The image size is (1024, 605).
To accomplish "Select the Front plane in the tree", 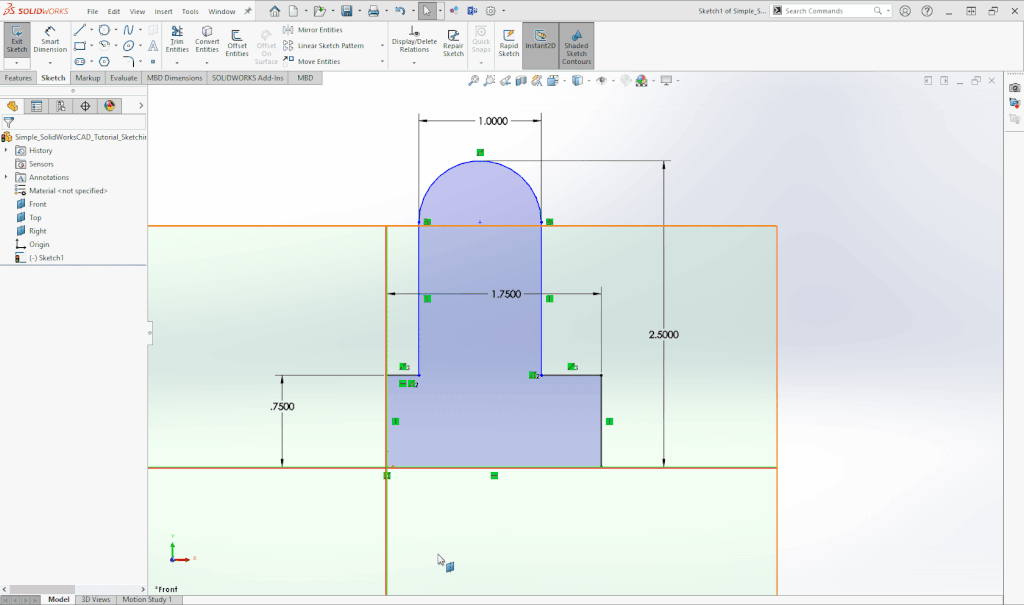I will pyautogui.click(x=36, y=204).
